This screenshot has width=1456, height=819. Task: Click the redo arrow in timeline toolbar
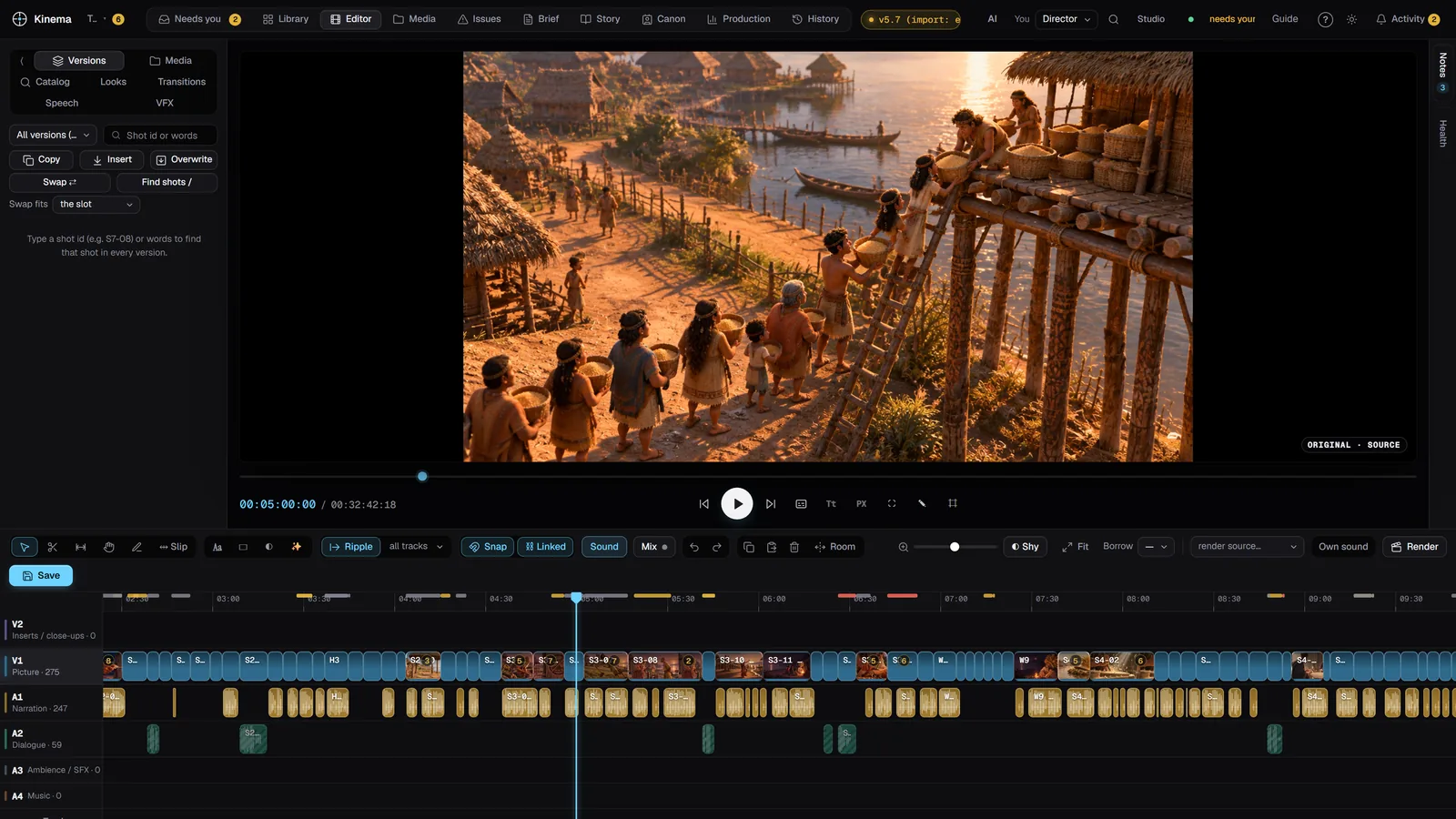coord(717,547)
